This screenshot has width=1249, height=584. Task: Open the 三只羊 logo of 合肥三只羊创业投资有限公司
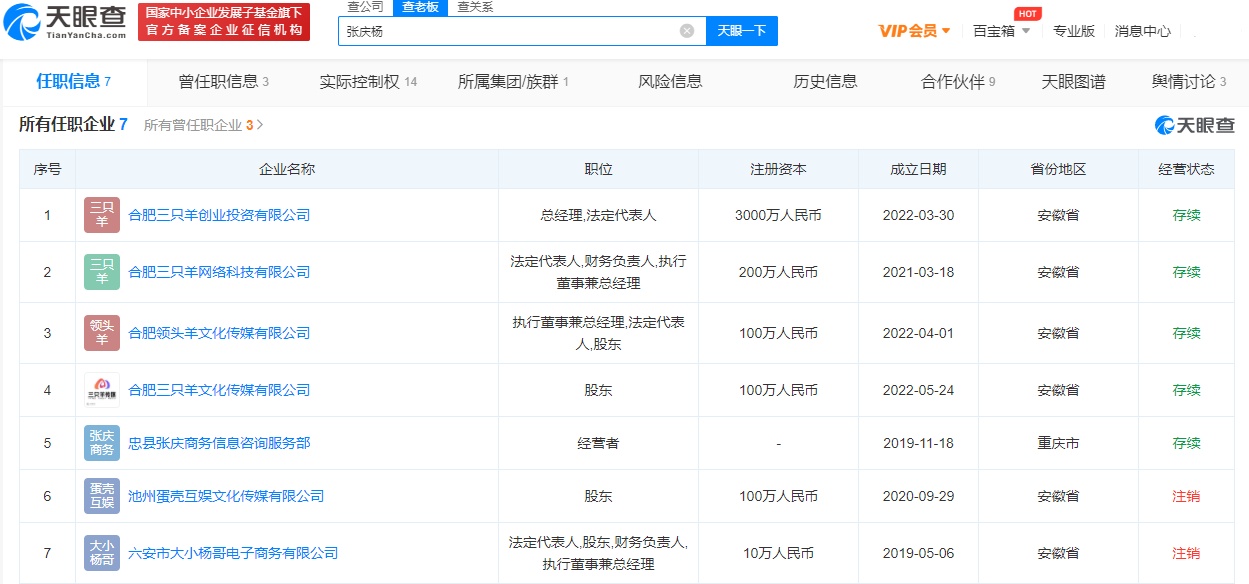pyautogui.click(x=102, y=215)
